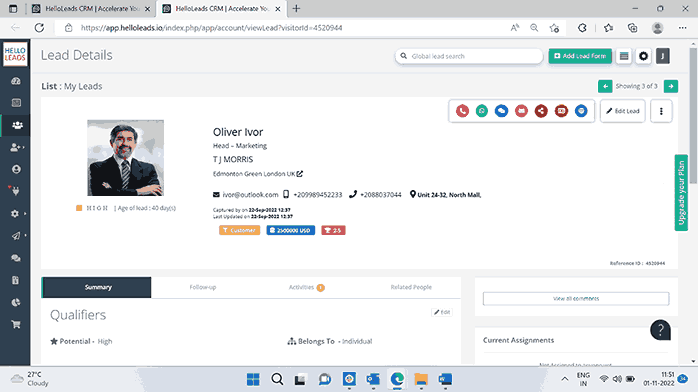This screenshot has width=698, height=392.
Task: Click View all comments button
Action: point(576,299)
